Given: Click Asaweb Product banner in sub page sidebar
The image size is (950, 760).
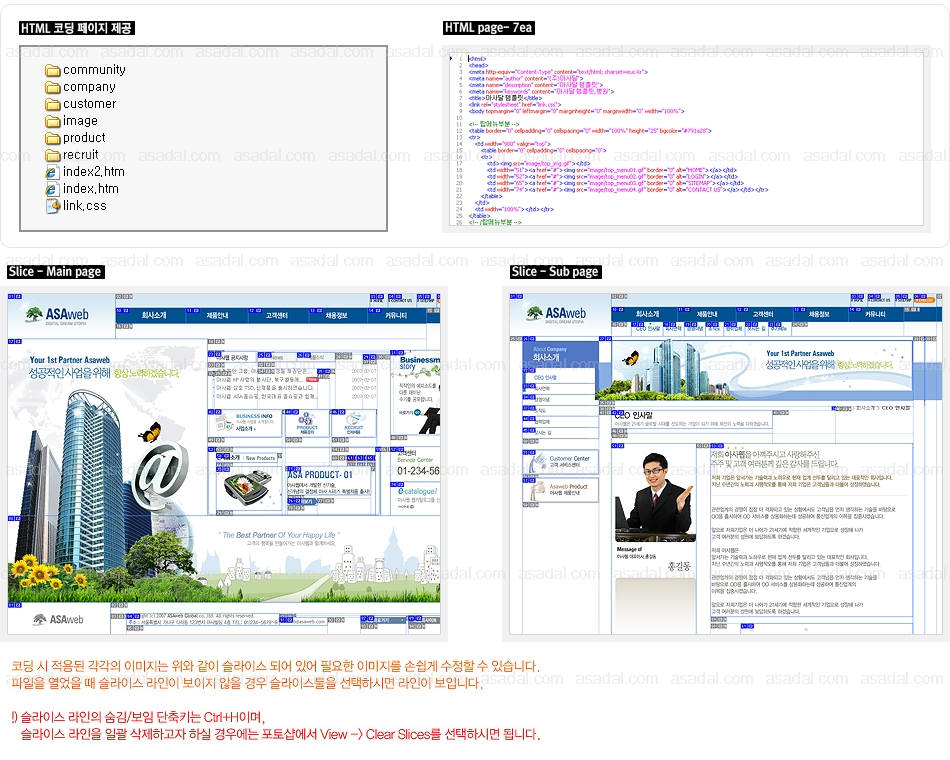Looking at the screenshot, I should [561, 490].
